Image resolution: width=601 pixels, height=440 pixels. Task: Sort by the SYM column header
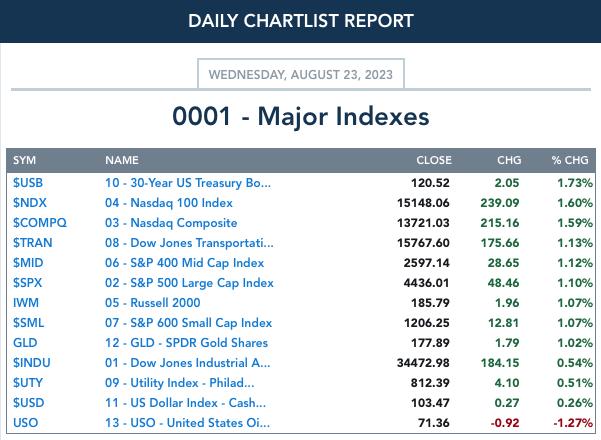point(25,160)
